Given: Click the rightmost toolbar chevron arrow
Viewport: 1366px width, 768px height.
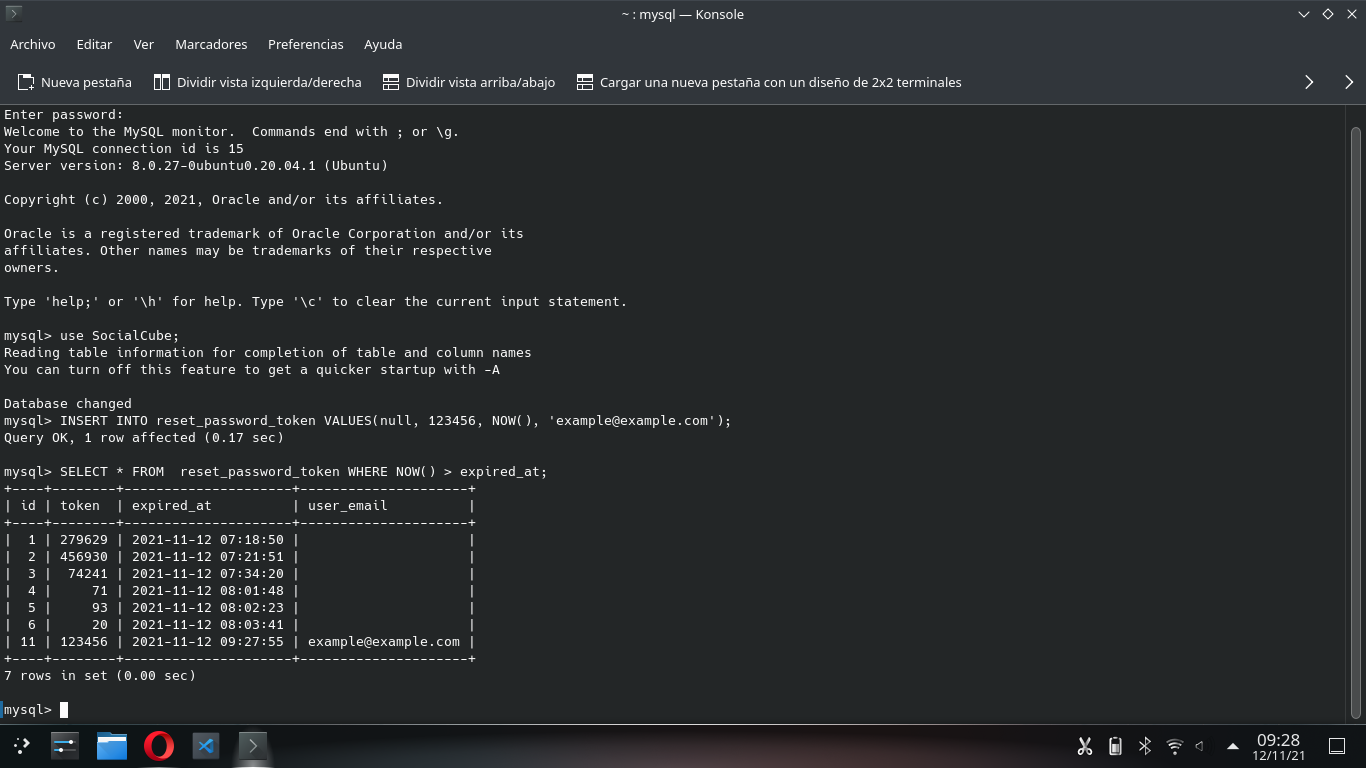Looking at the screenshot, I should click(1349, 82).
